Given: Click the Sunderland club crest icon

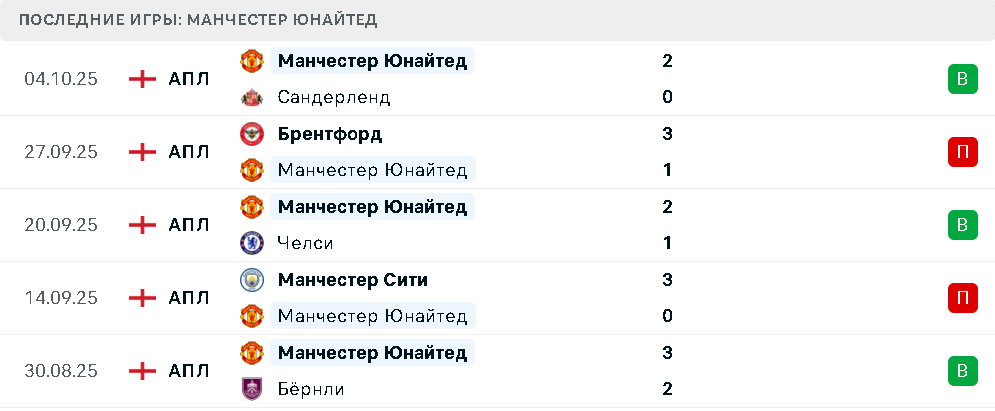Looking at the screenshot, I should click(251, 97).
